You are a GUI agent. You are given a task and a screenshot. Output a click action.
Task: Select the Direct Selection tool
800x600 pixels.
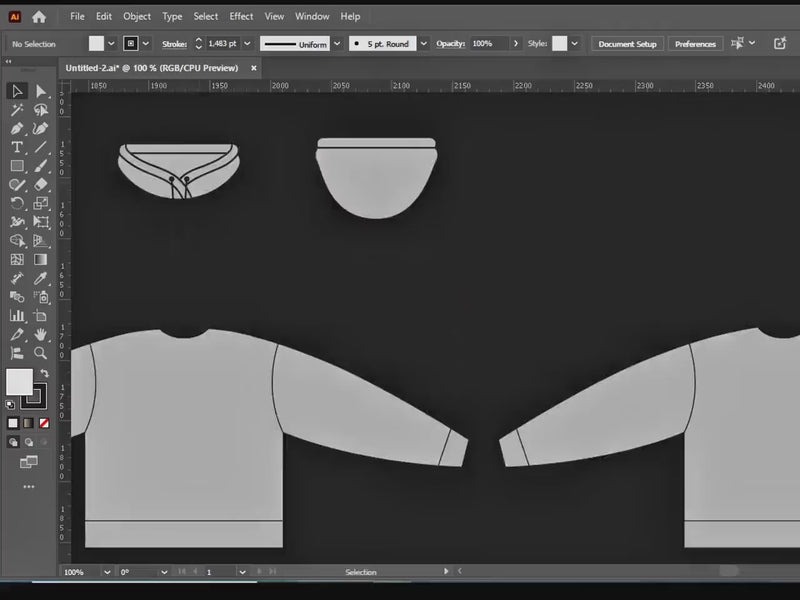(40, 91)
